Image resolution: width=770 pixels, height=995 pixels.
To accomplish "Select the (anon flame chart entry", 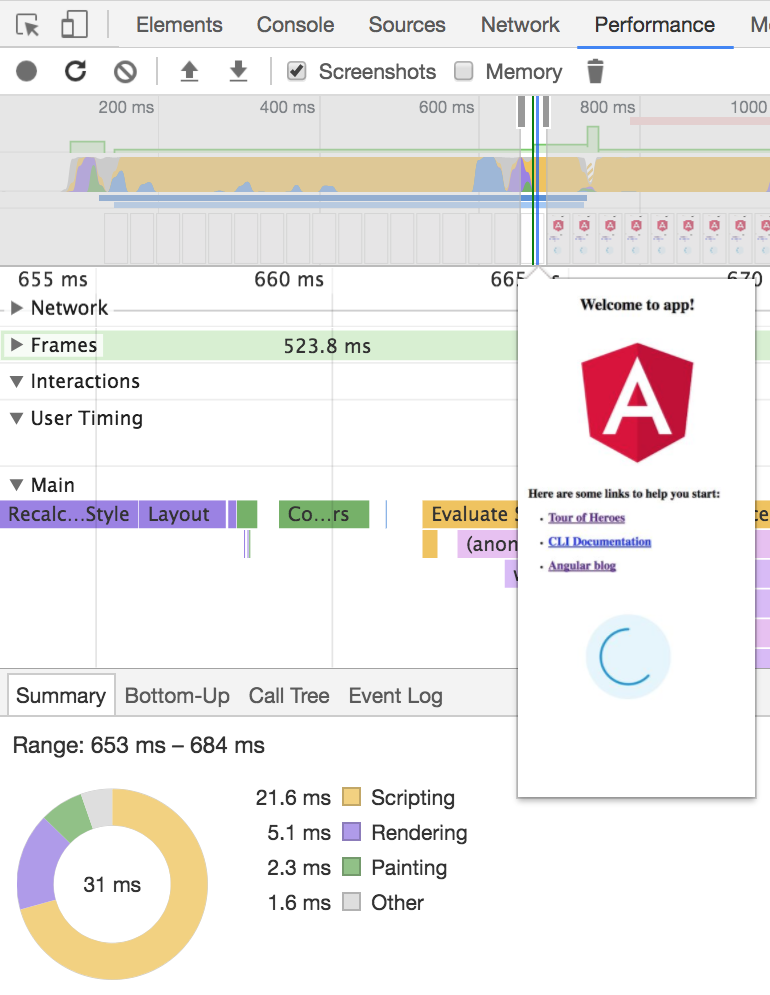I will [488, 544].
